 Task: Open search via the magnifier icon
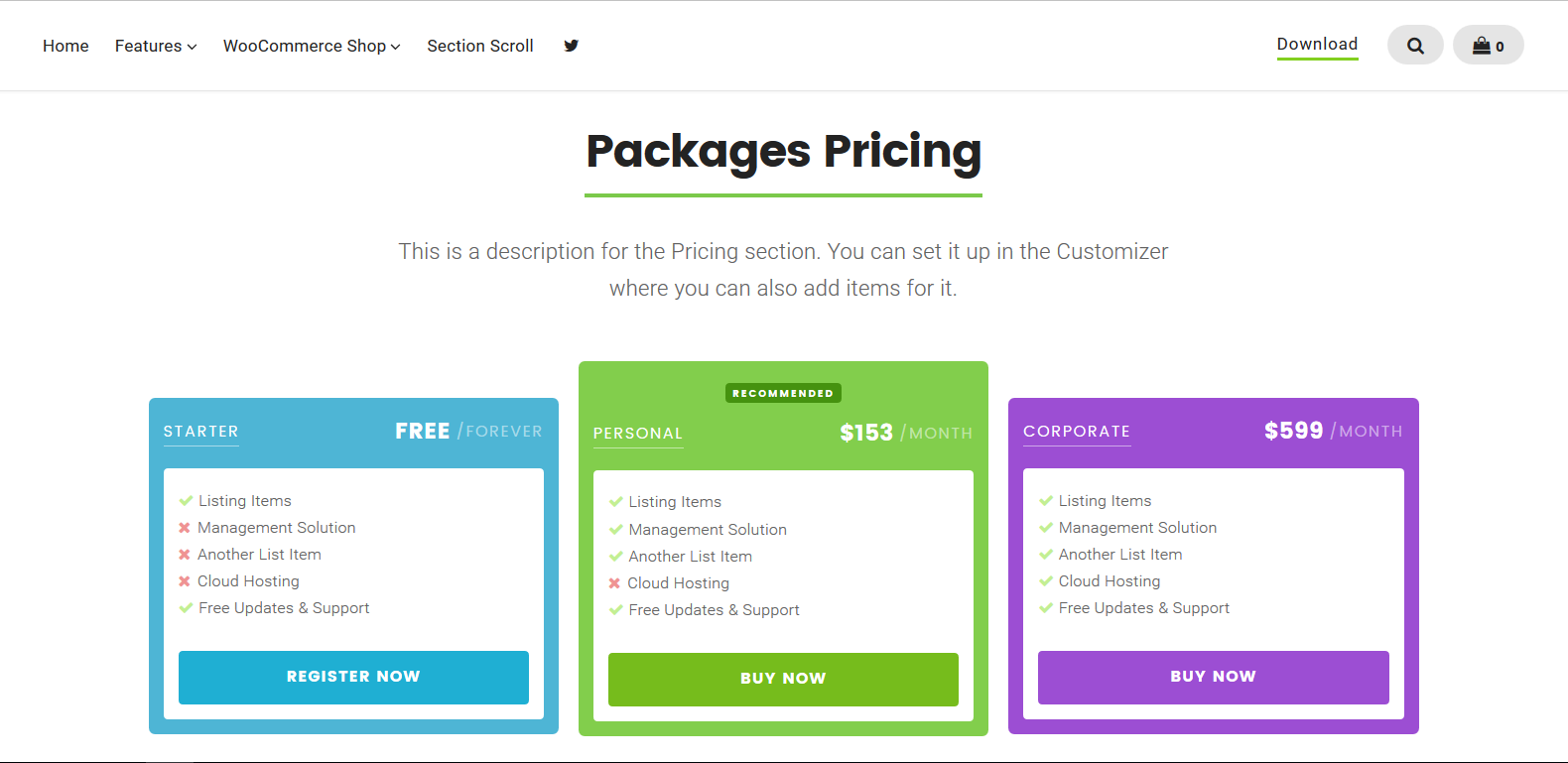pyautogui.click(x=1415, y=46)
